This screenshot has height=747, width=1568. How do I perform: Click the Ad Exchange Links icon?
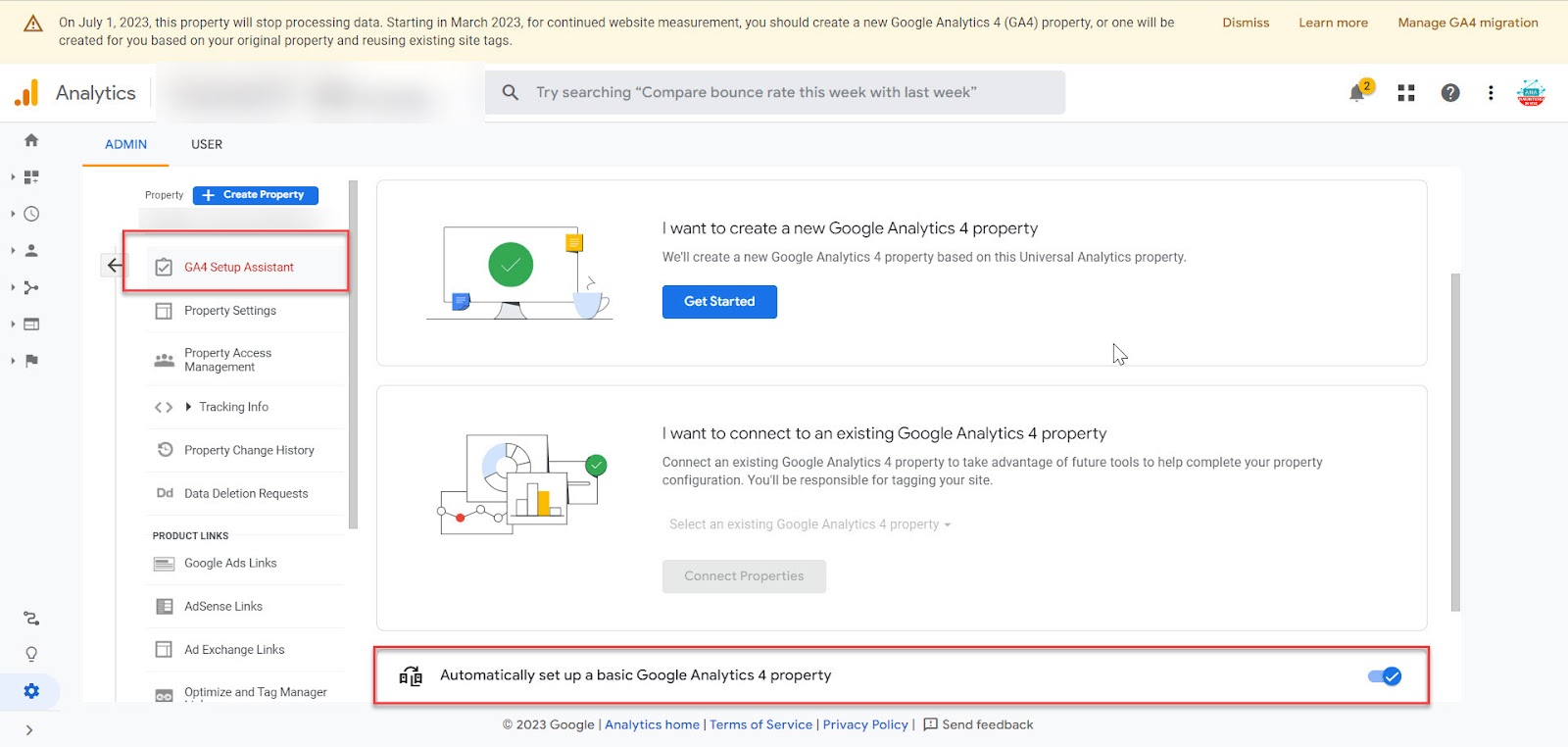click(x=164, y=650)
